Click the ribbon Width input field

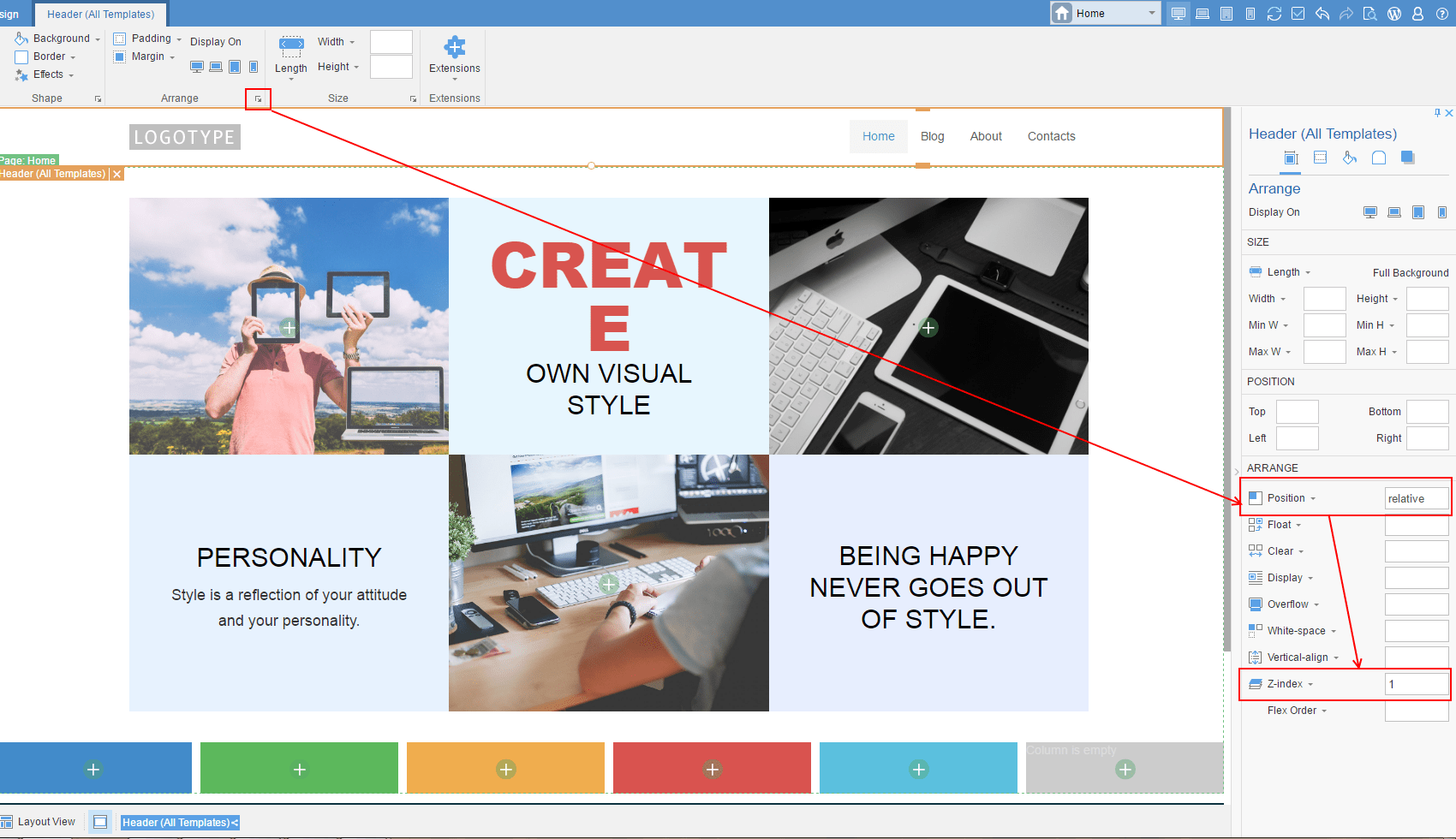point(391,42)
